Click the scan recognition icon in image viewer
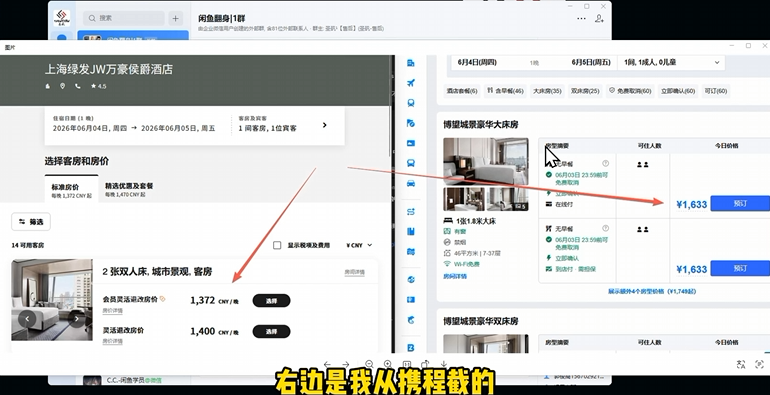The height and width of the screenshot is (395, 770). 759,364
